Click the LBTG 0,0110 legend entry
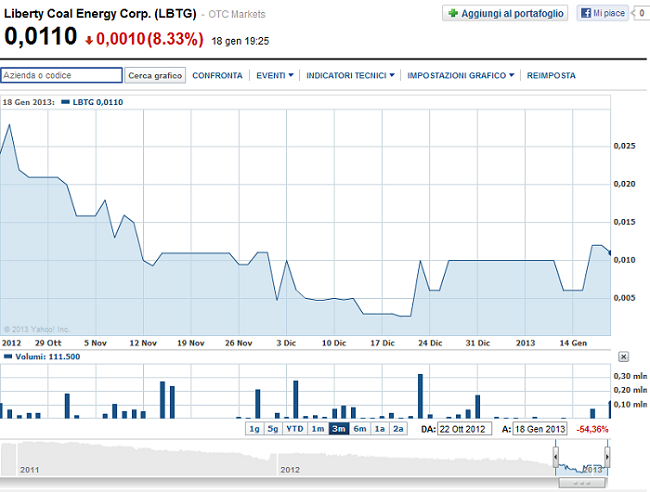 click(x=92, y=102)
